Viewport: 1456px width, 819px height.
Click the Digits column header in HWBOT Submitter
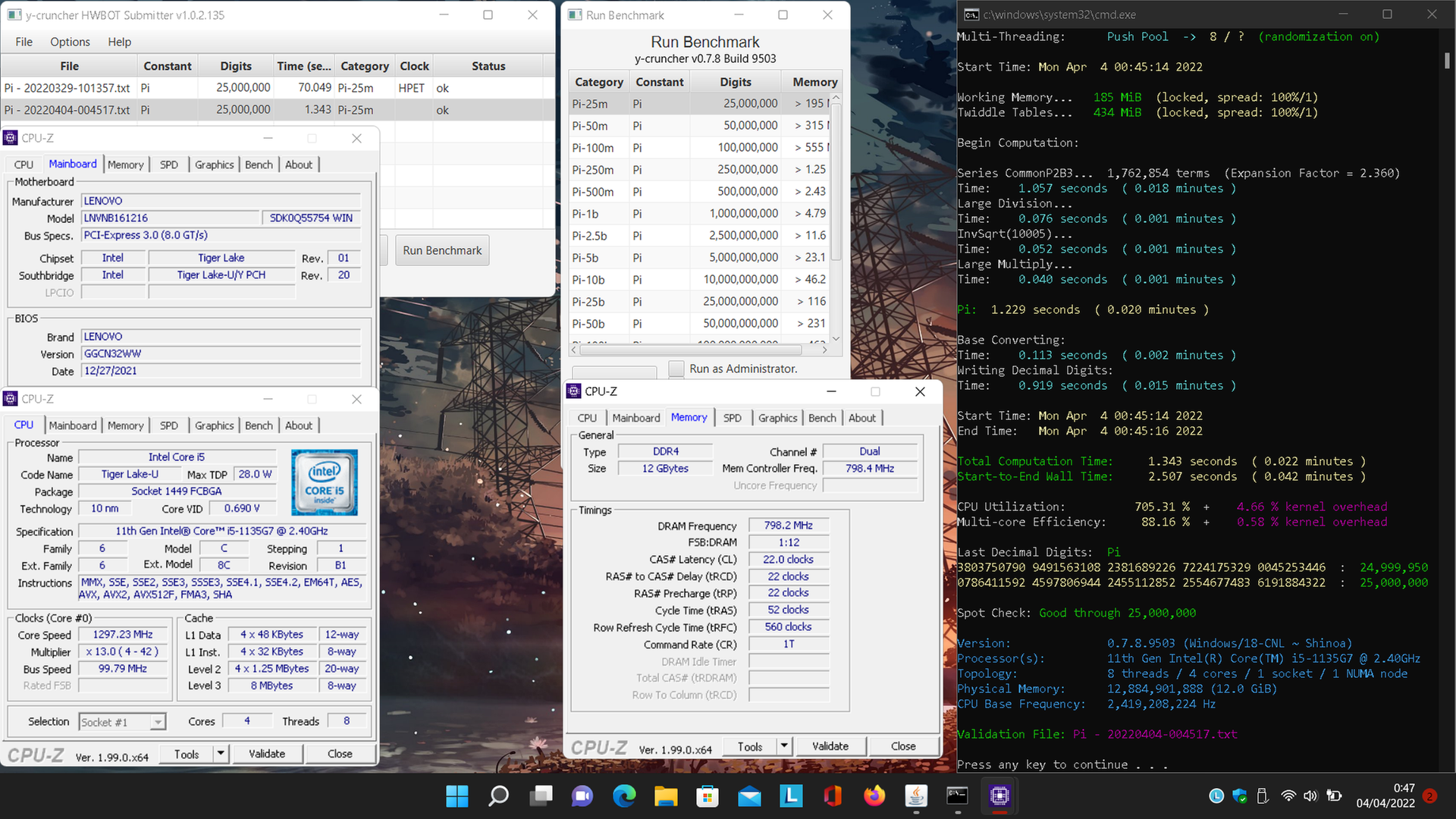coord(236,66)
